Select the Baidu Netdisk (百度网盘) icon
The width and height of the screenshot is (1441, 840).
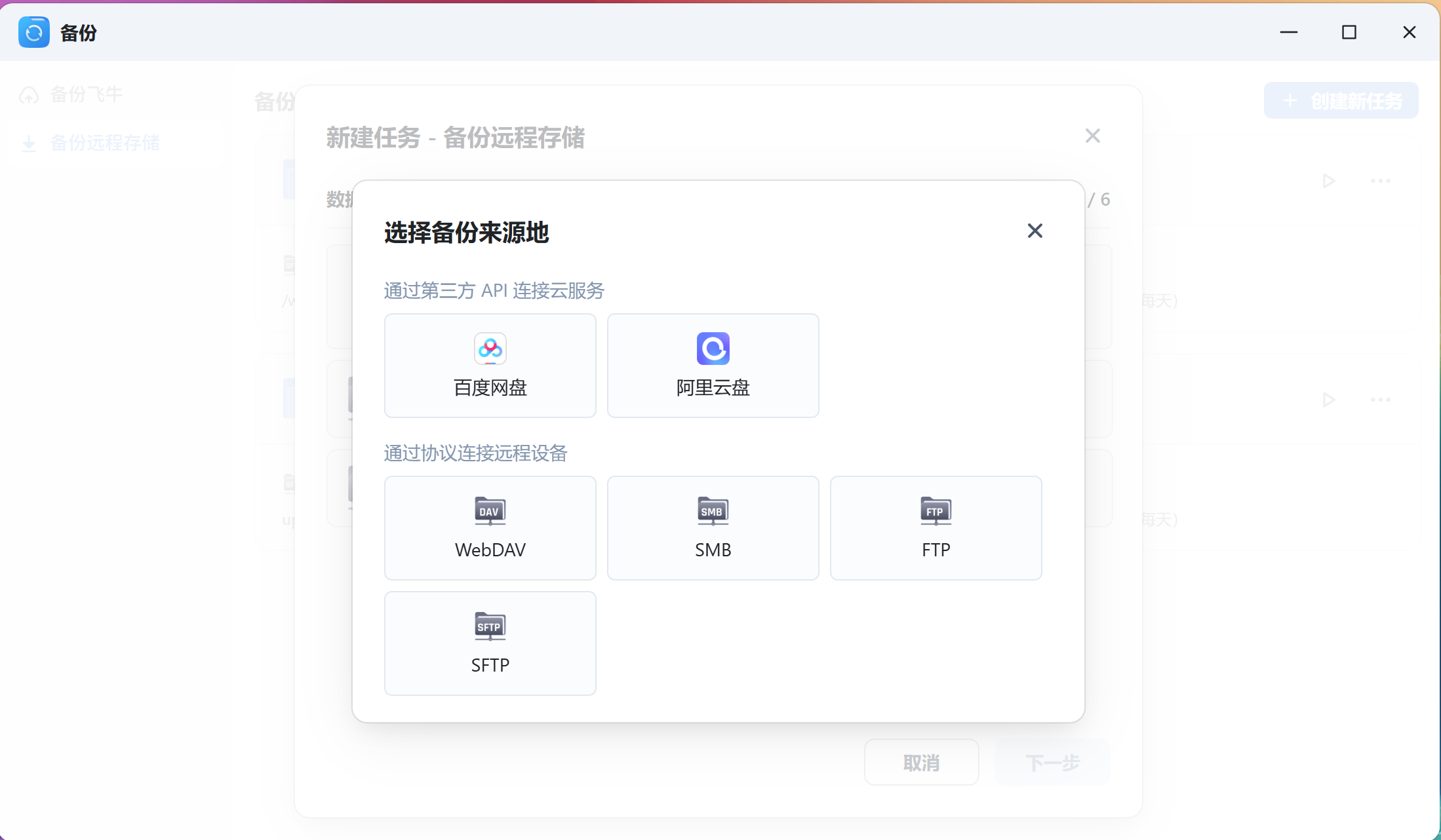click(x=490, y=349)
